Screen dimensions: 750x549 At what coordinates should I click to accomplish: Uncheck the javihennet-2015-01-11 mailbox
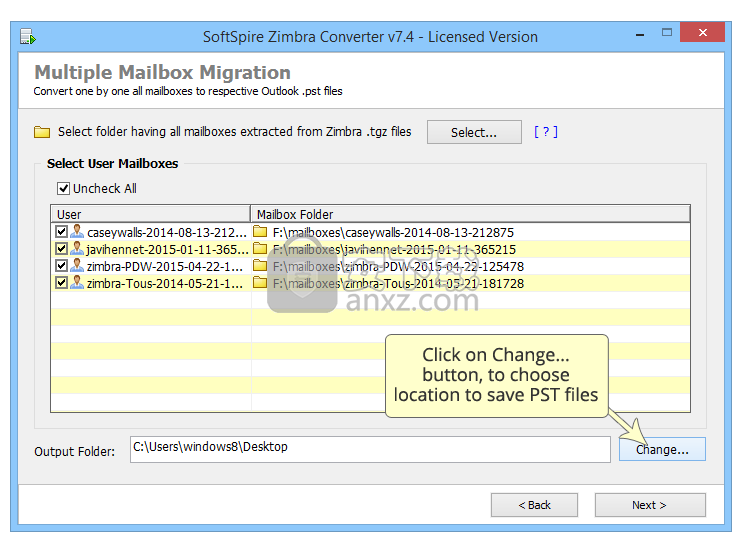pos(61,249)
